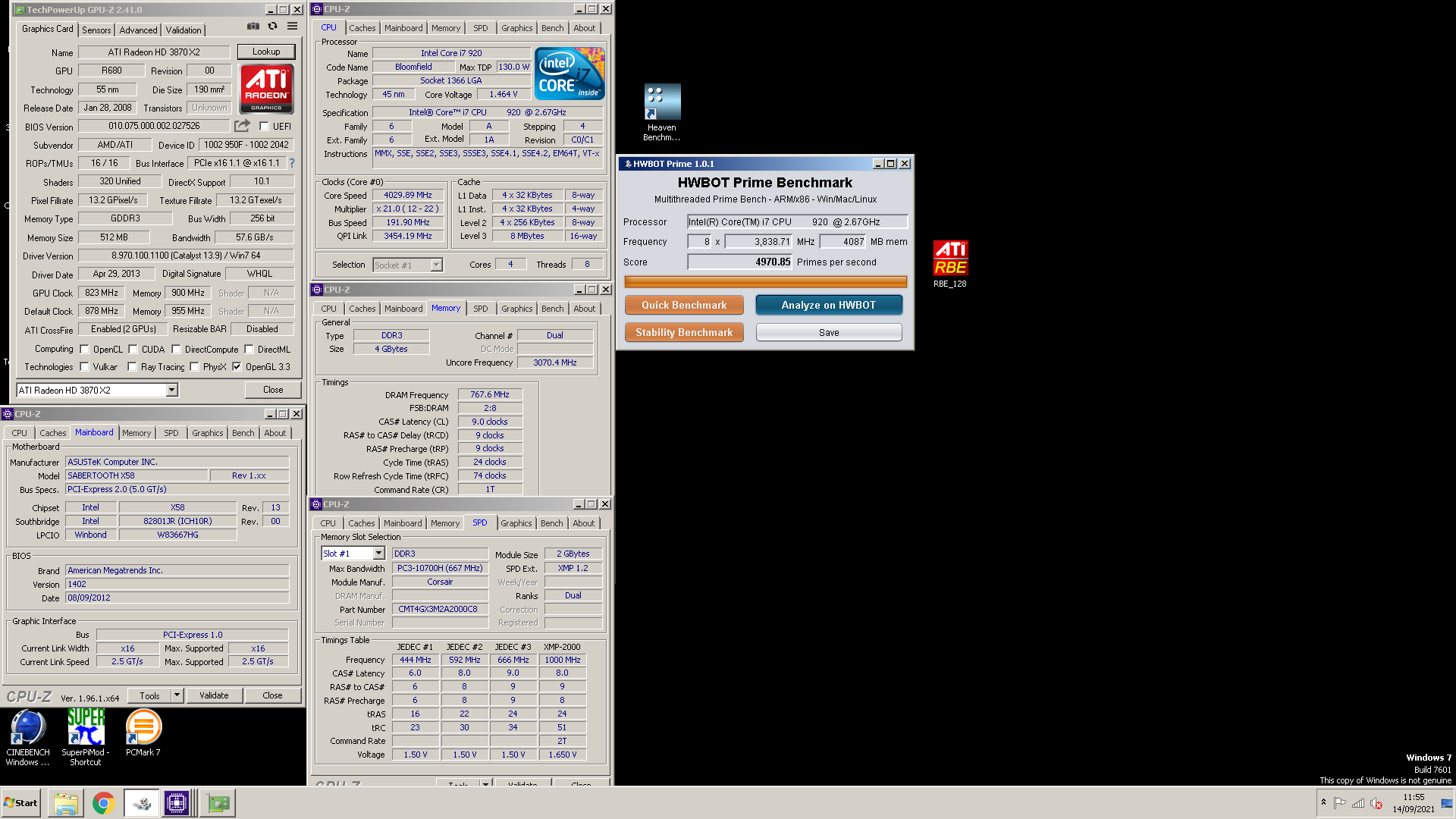Viewport: 1456px width, 819px height.
Task: Click GPU-Z refresh icon
Action: (272, 27)
